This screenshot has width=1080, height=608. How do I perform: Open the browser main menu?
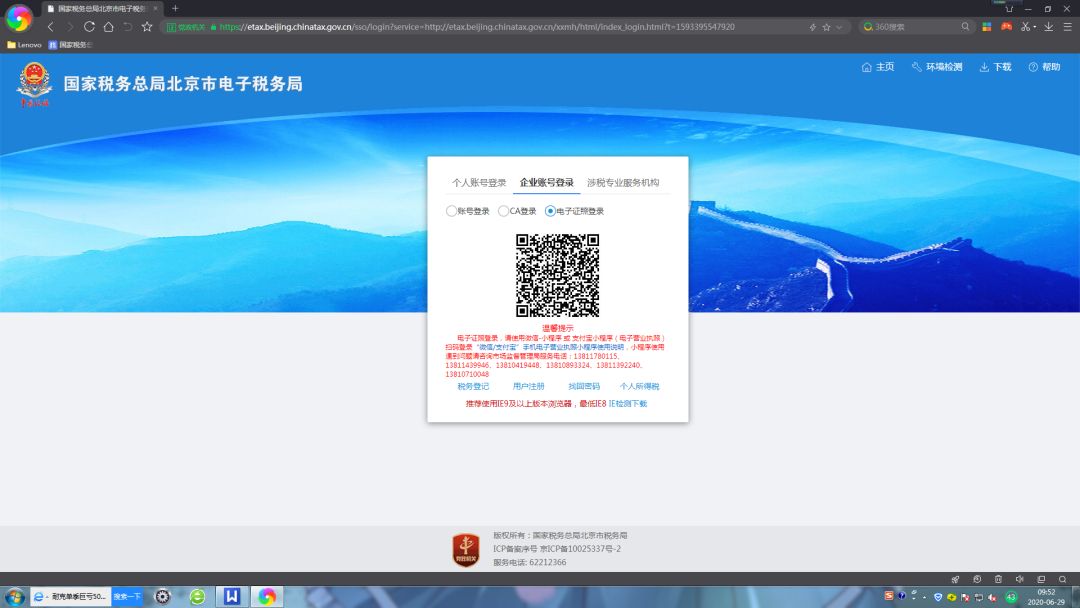pyautogui.click(x=1068, y=27)
